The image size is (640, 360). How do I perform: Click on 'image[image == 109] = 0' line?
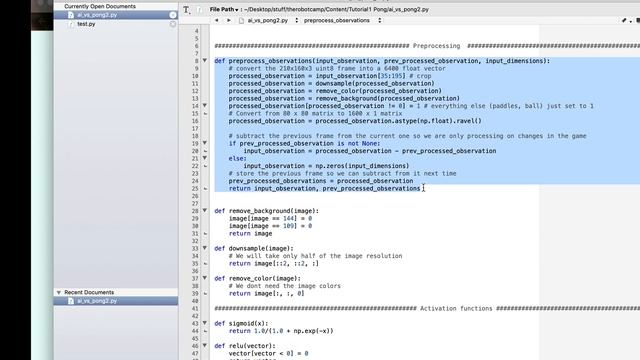click(270, 226)
